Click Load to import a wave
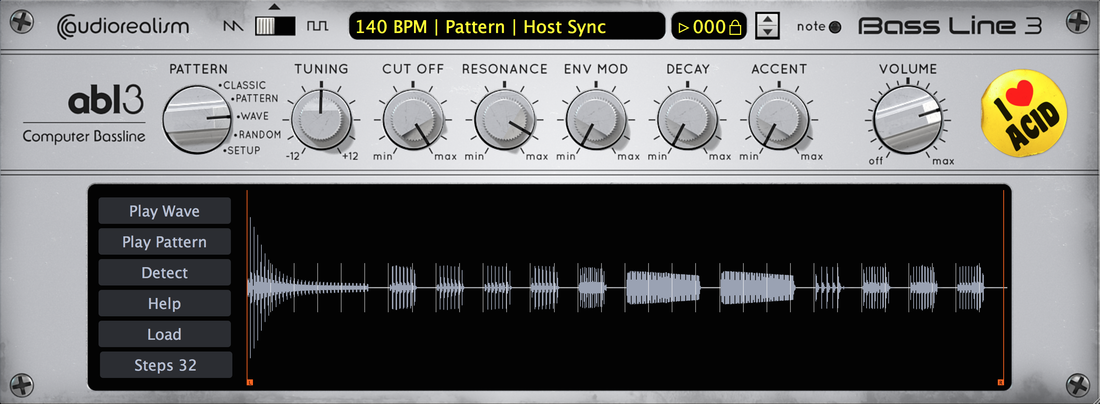The image size is (1100, 404). (164, 335)
